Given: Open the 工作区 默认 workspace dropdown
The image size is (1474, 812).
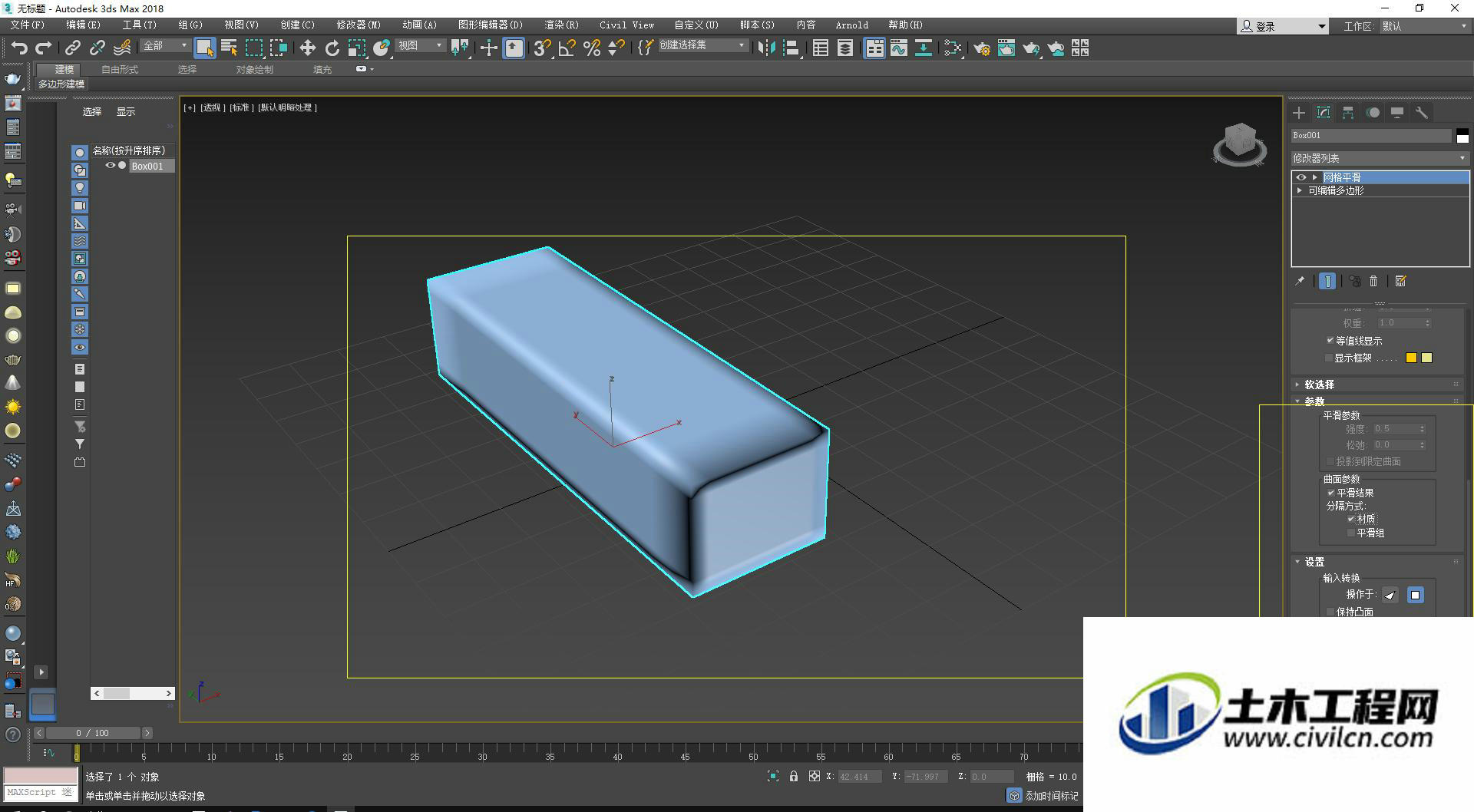Looking at the screenshot, I should pos(1425,26).
